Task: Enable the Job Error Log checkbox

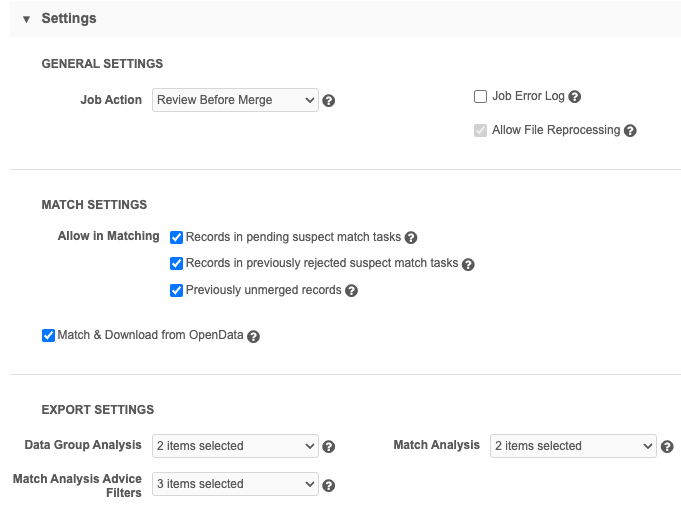Action: (x=480, y=97)
